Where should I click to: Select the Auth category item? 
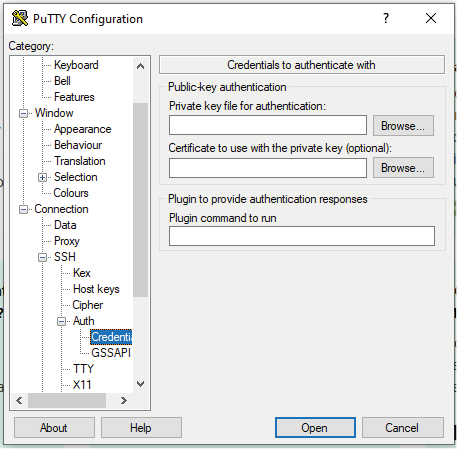click(84, 321)
